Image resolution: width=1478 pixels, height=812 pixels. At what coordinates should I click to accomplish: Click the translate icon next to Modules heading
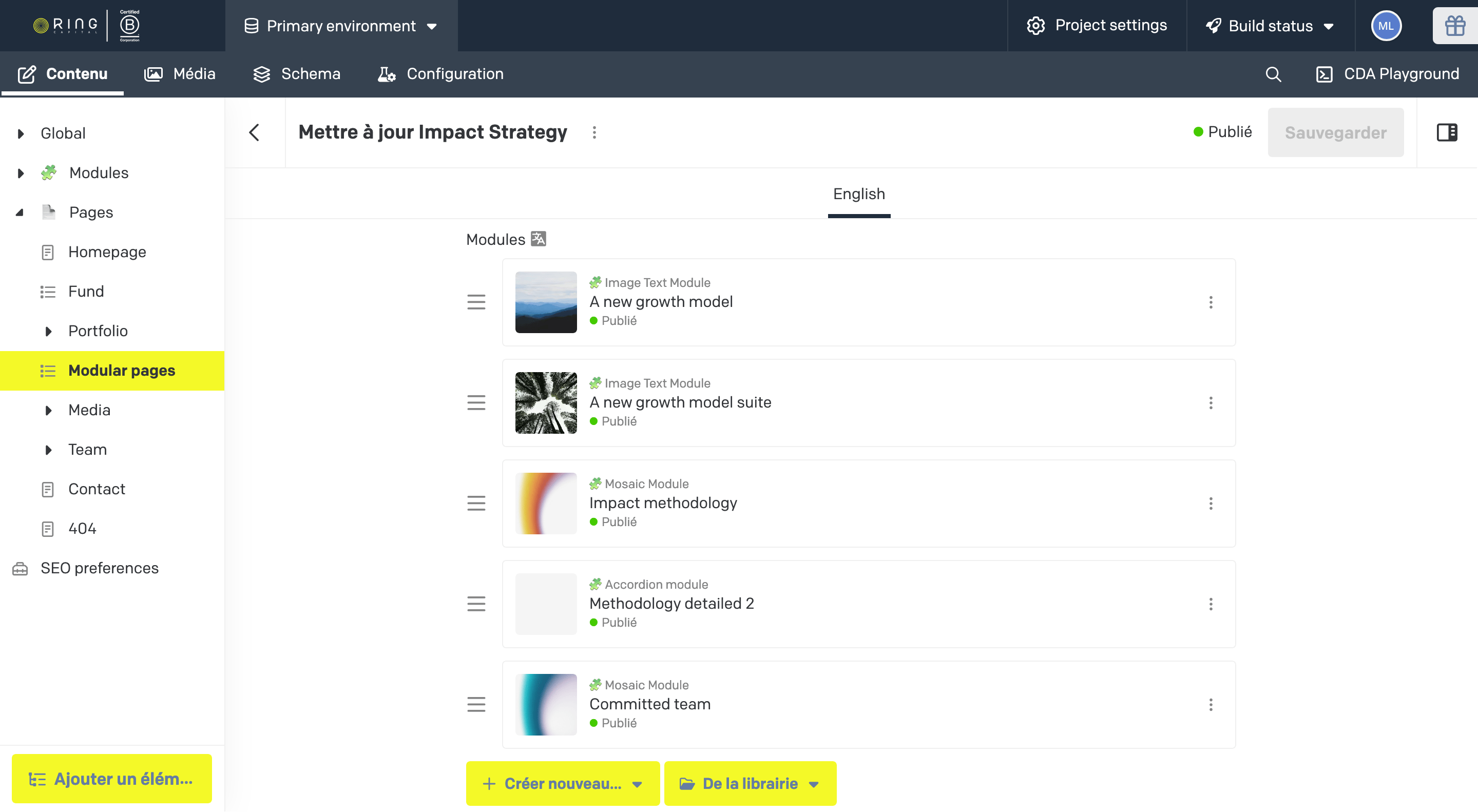pos(539,239)
